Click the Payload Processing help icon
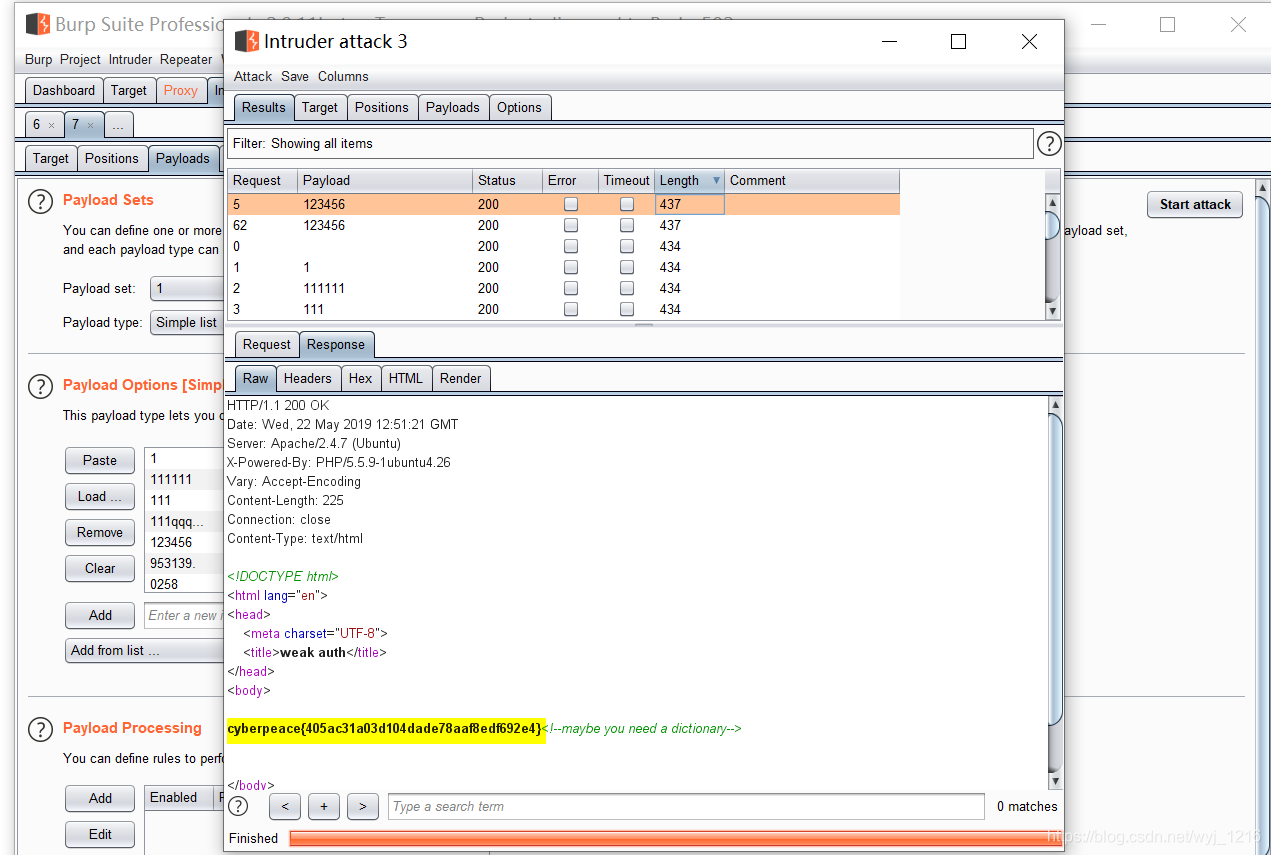1271x855 pixels. click(x=40, y=729)
